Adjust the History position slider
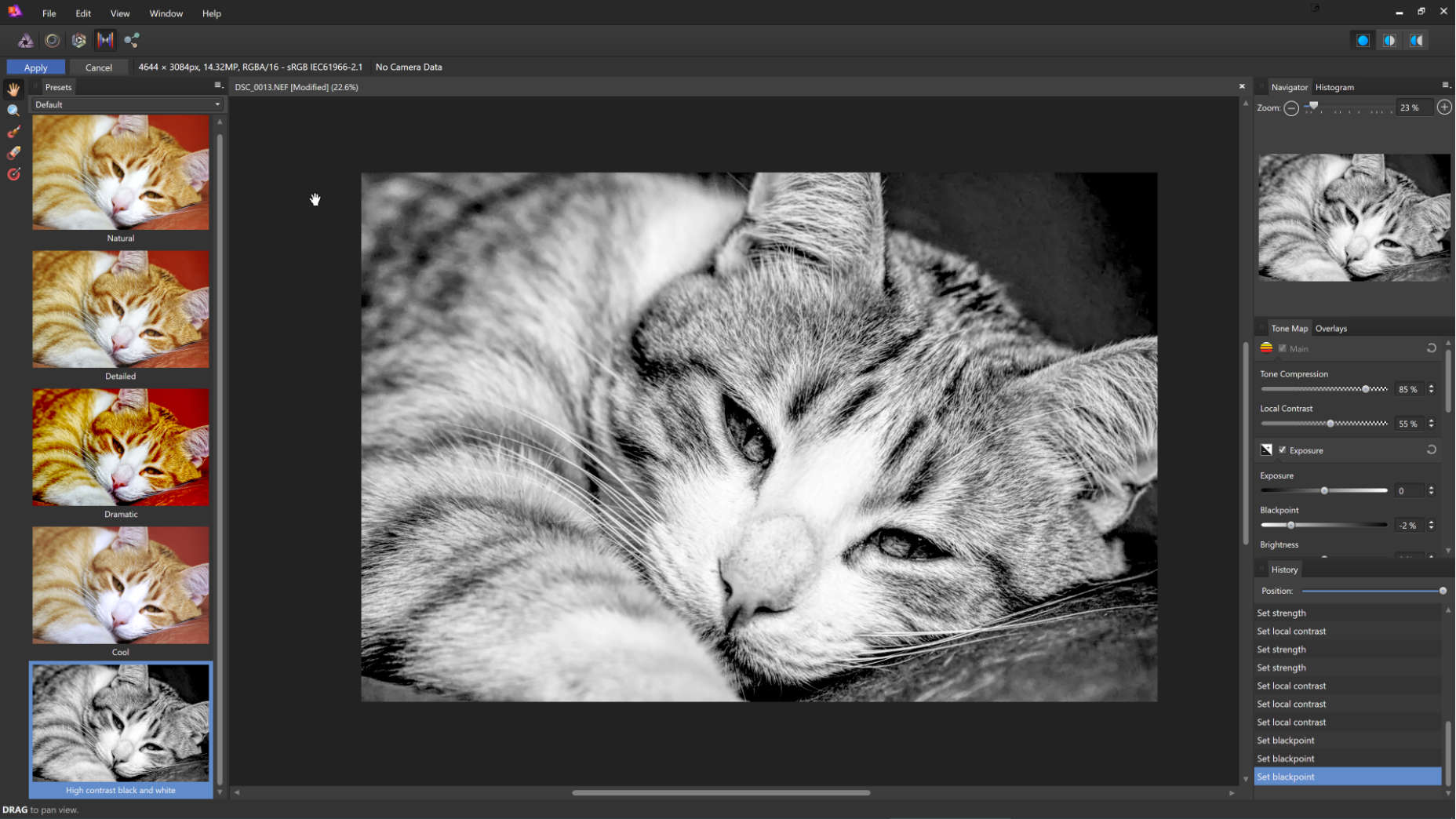 [x=1374, y=591]
